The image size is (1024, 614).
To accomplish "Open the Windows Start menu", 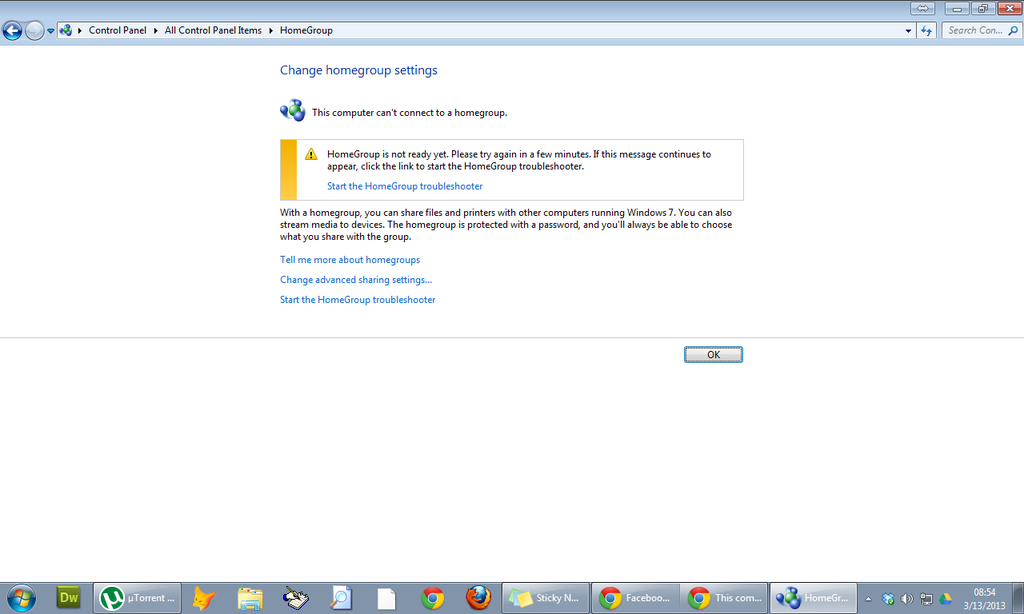I will (19, 597).
